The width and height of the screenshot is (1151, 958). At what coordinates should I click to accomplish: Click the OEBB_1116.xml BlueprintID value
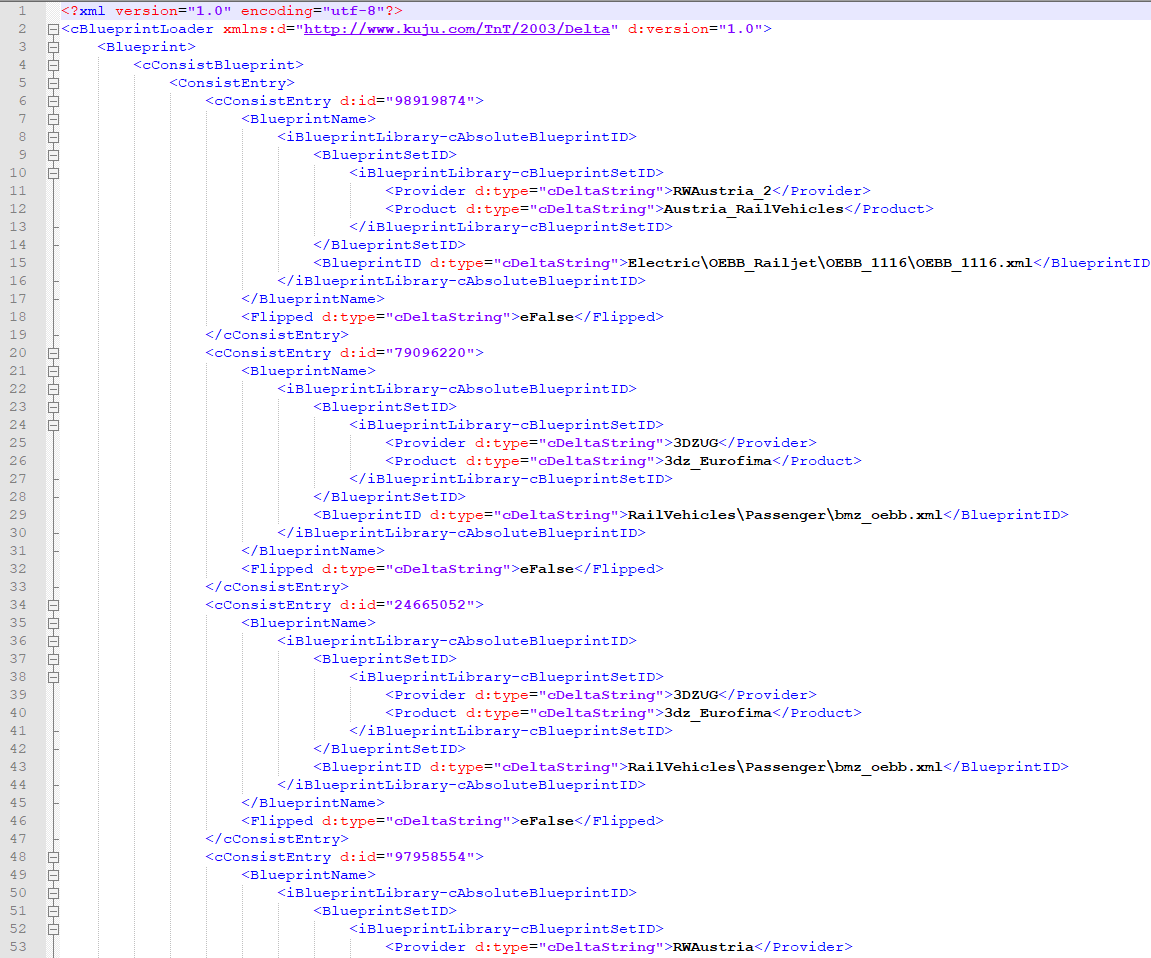coord(830,263)
